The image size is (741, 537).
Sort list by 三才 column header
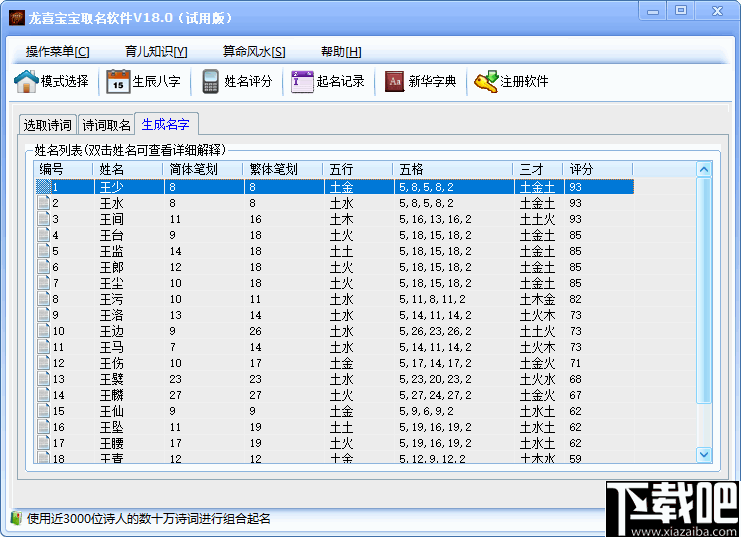coord(538,169)
